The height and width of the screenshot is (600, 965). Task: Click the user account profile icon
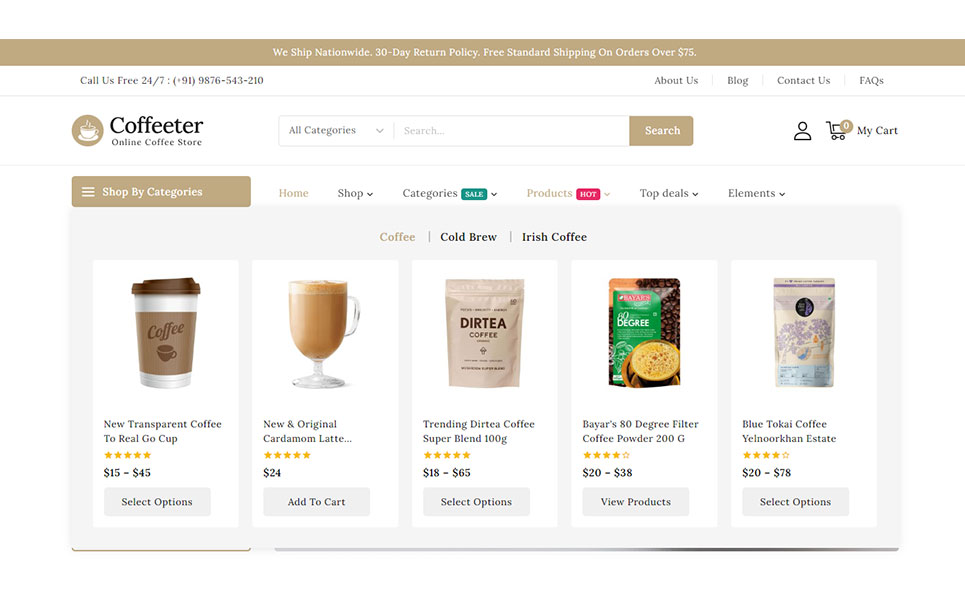coord(802,130)
